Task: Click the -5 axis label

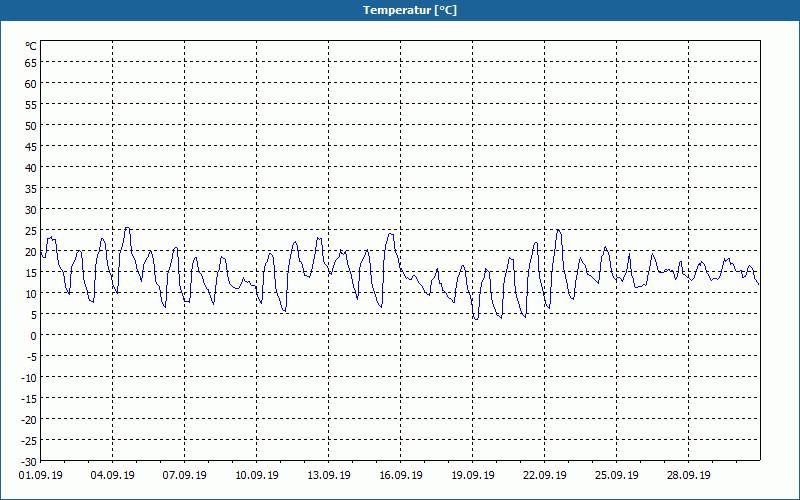Action: click(x=32, y=357)
